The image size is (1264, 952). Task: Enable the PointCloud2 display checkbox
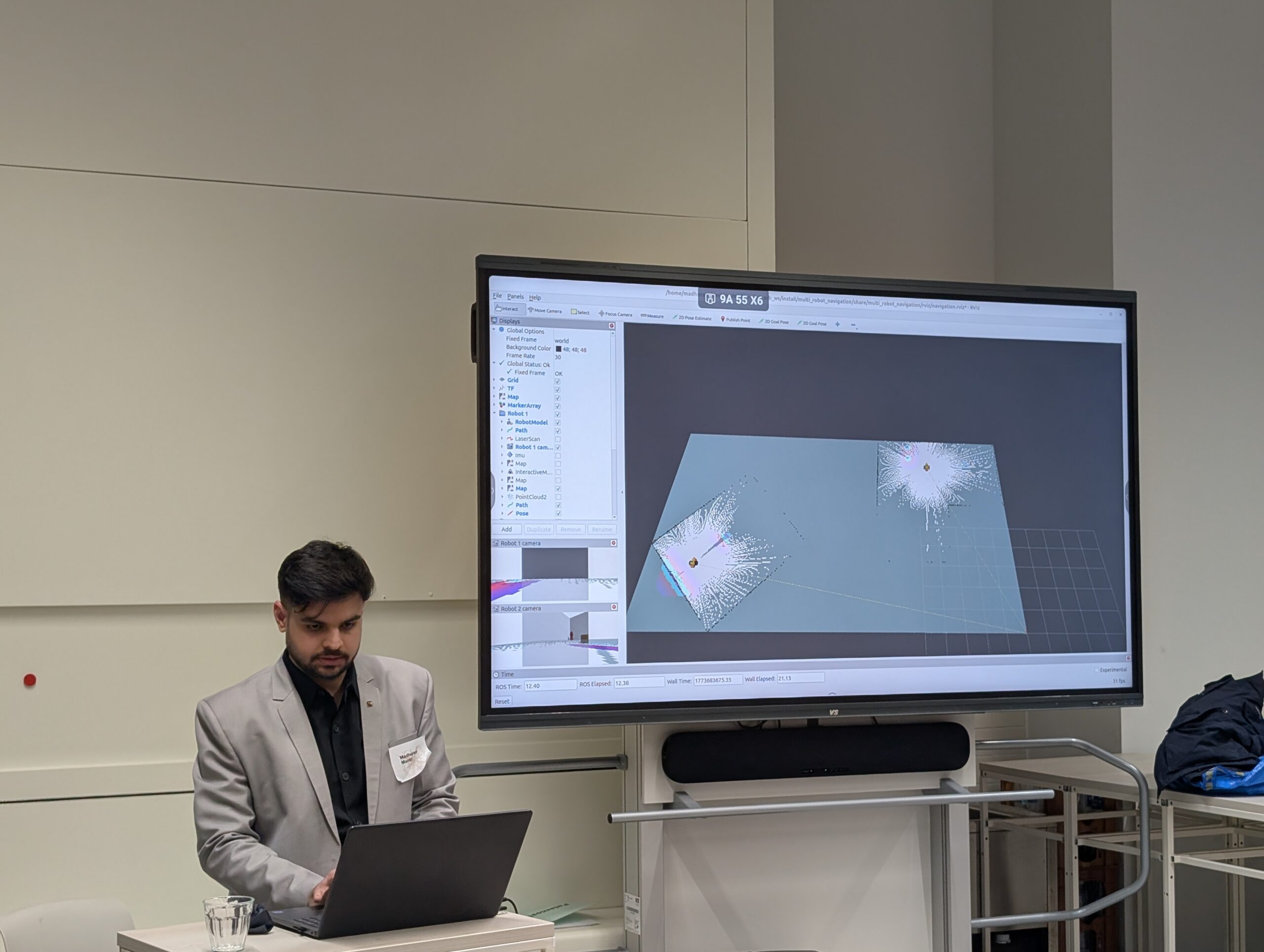pyautogui.click(x=558, y=497)
